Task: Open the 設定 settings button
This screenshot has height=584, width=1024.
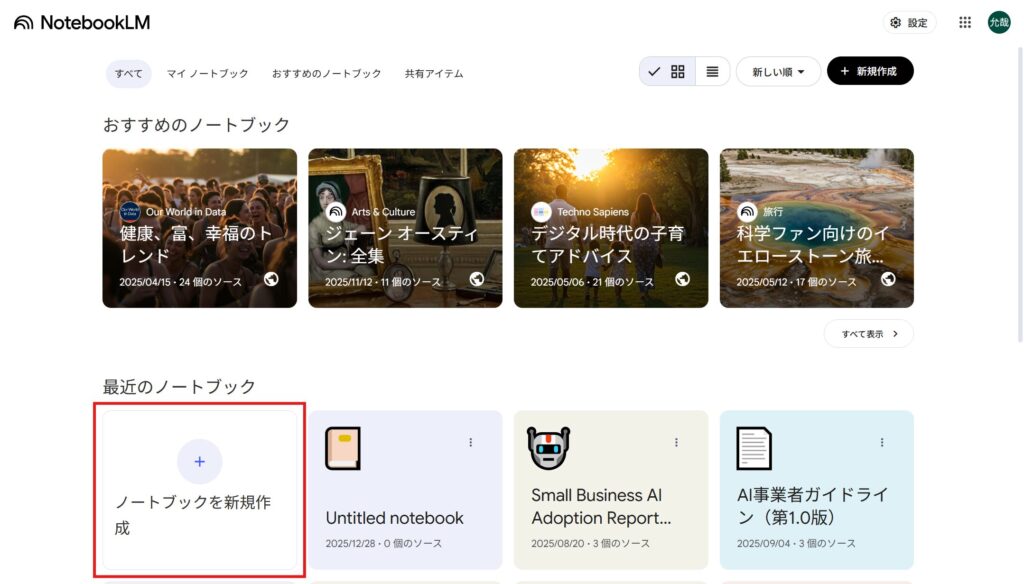Action: click(x=908, y=23)
